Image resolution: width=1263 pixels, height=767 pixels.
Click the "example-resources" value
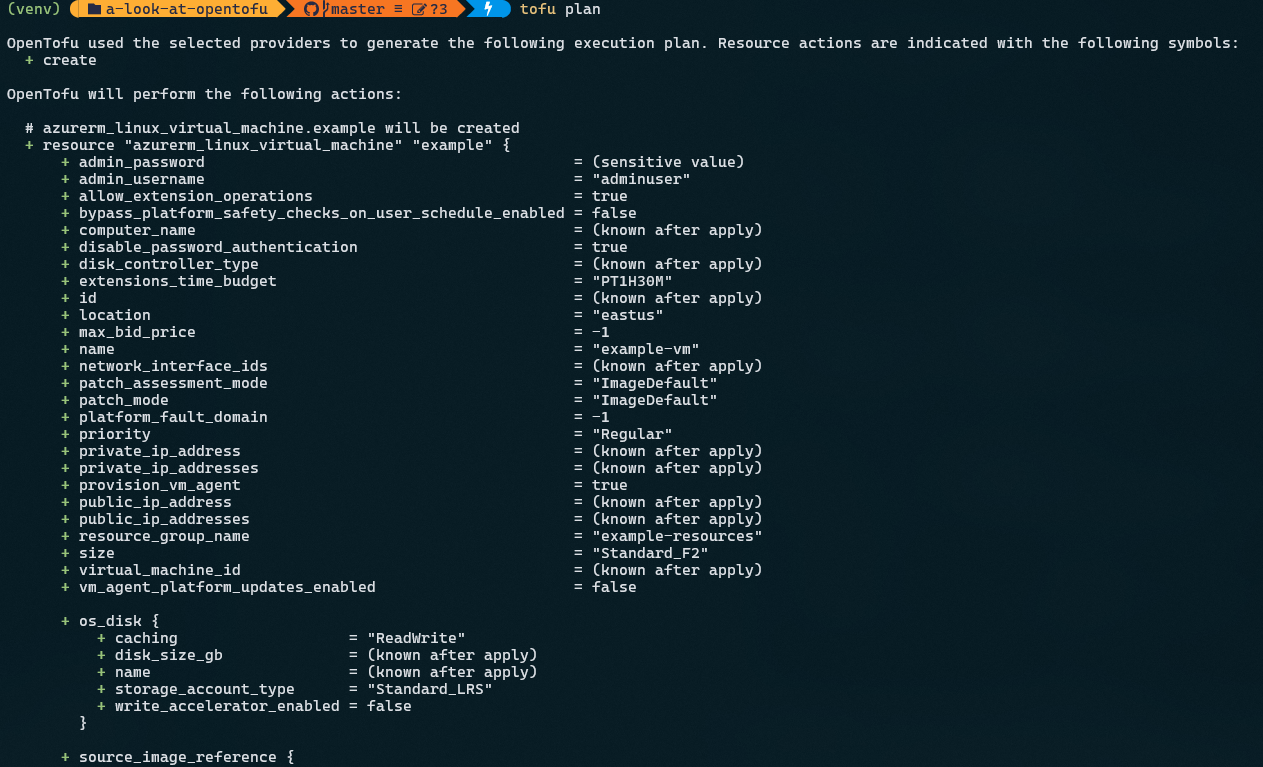point(677,536)
